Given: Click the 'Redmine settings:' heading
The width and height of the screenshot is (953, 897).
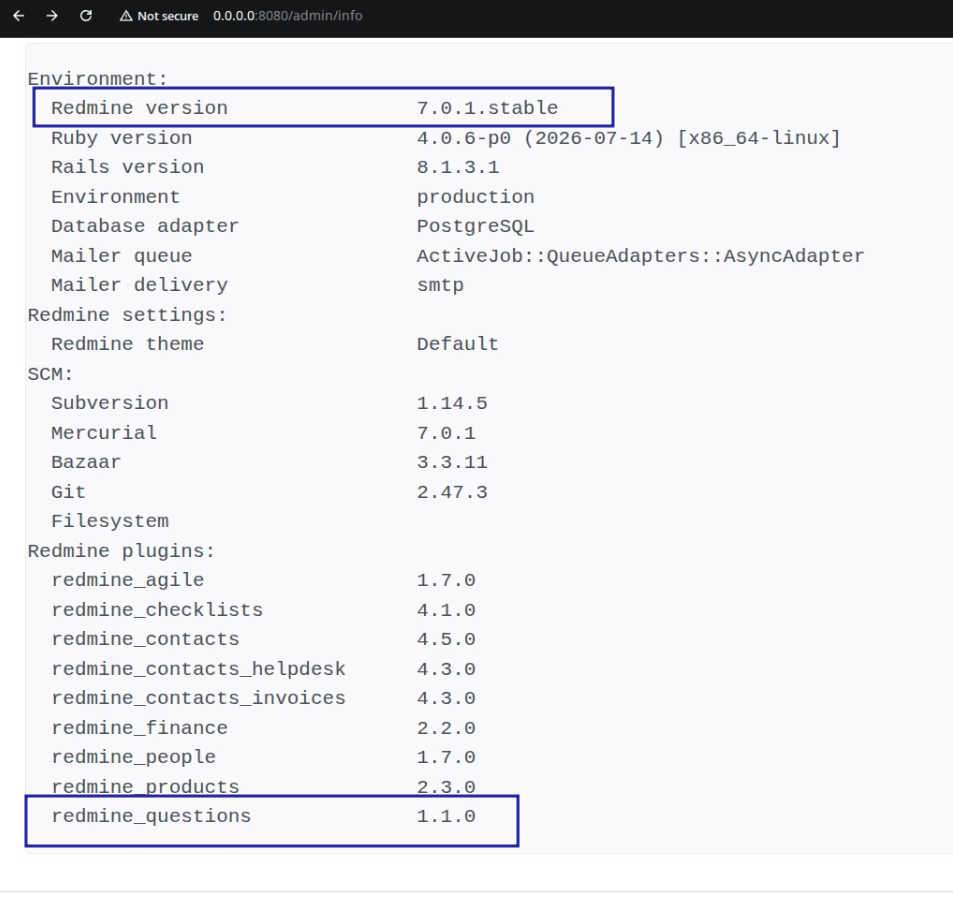Looking at the screenshot, I should [127, 315].
